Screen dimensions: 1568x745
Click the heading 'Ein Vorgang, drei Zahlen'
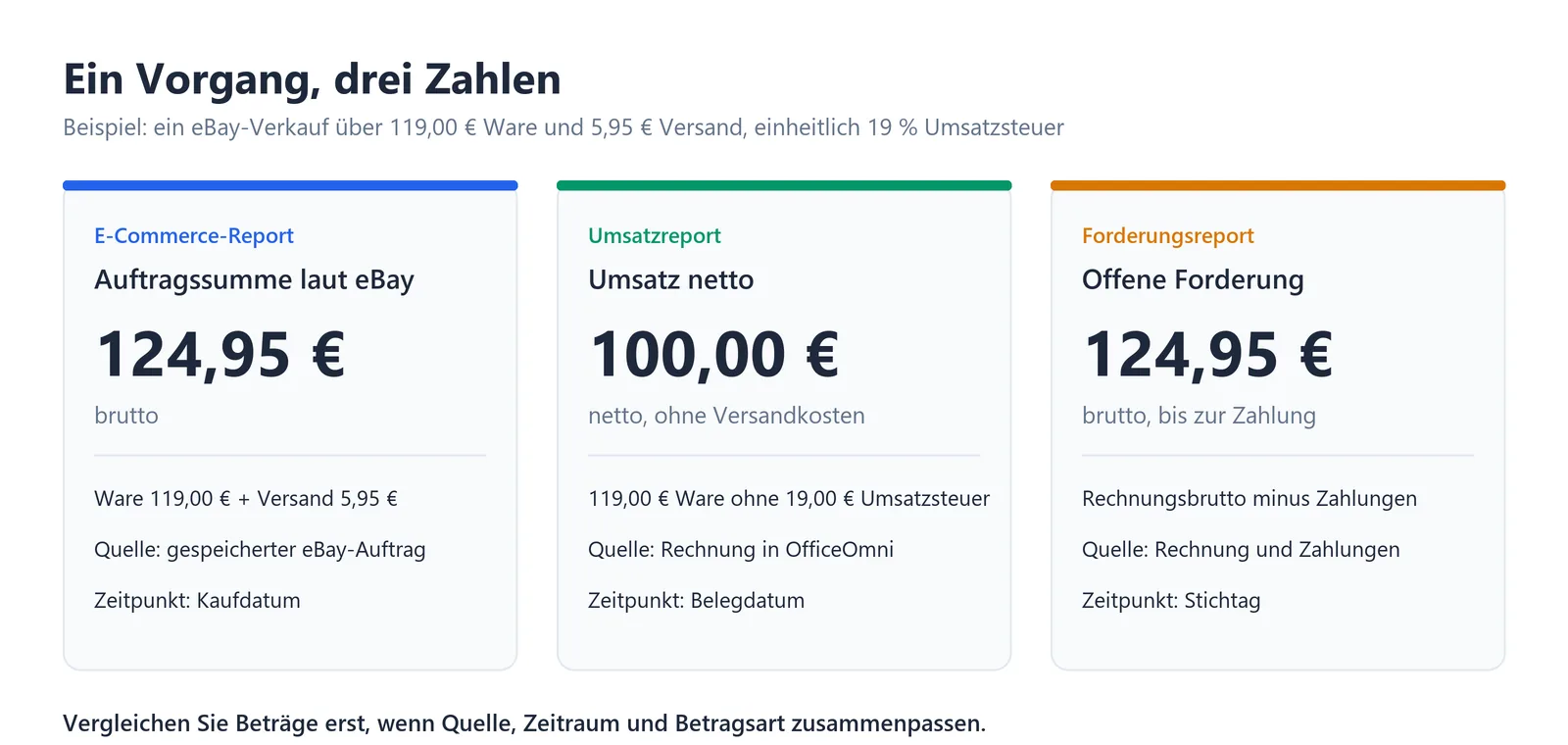(x=312, y=80)
